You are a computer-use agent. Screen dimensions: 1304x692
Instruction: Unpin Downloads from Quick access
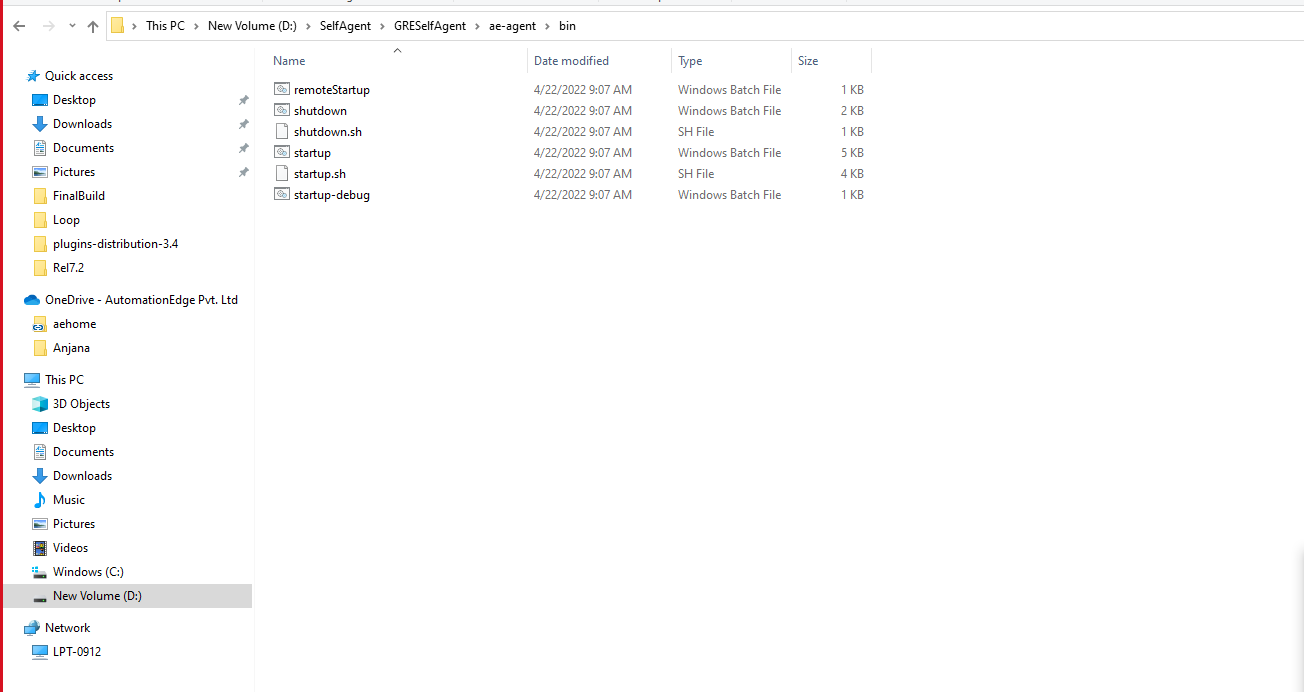pyautogui.click(x=243, y=123)
